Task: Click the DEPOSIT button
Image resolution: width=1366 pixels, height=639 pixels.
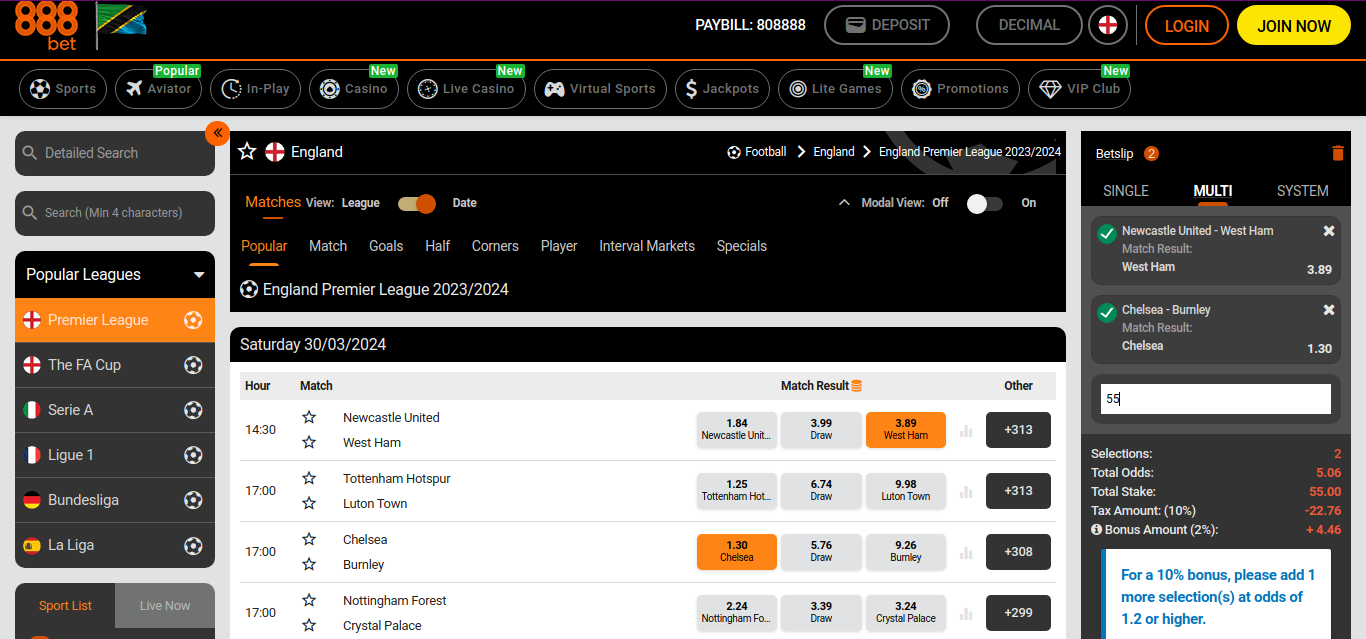Action: [887, 26]
